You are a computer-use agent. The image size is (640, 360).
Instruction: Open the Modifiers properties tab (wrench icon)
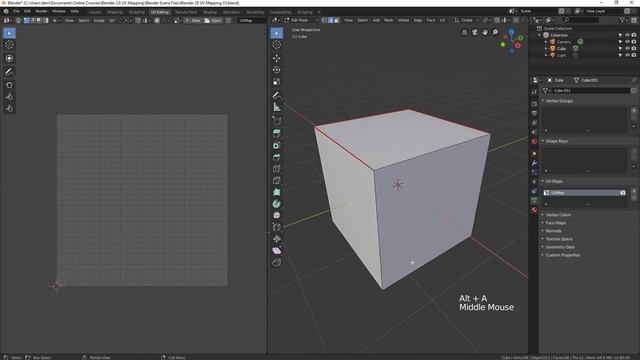[x=534, y=163]
